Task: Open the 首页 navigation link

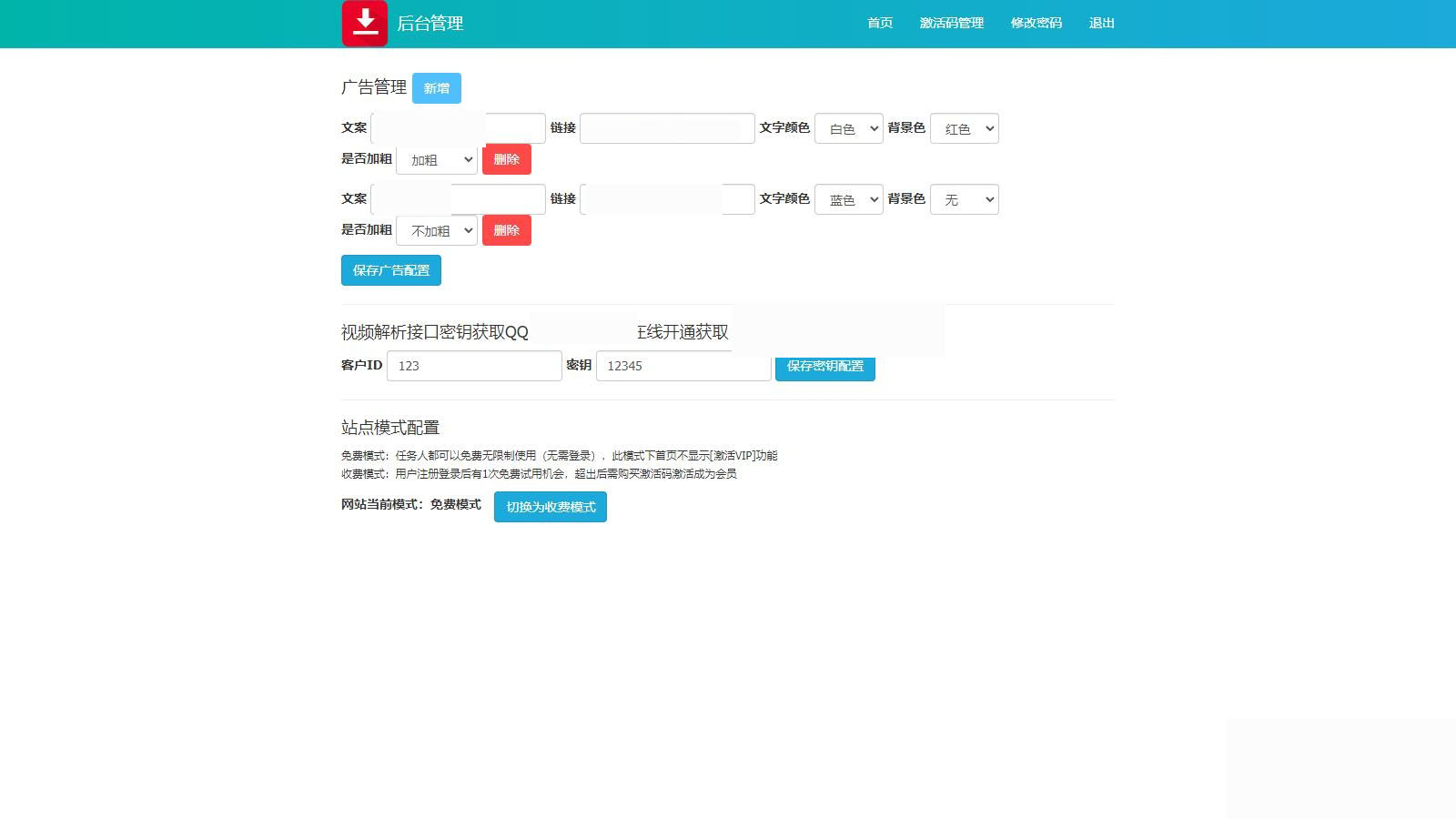Action: pyautogui.click(x=879, y=23)
